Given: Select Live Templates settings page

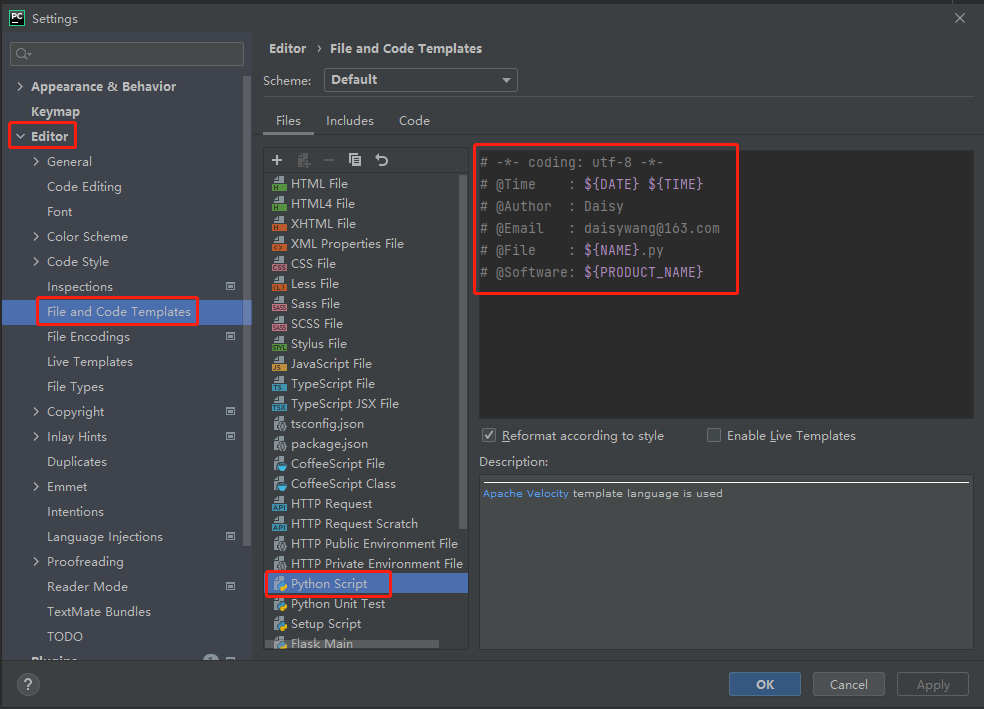Looking at the screenshot, I should 90,362.
